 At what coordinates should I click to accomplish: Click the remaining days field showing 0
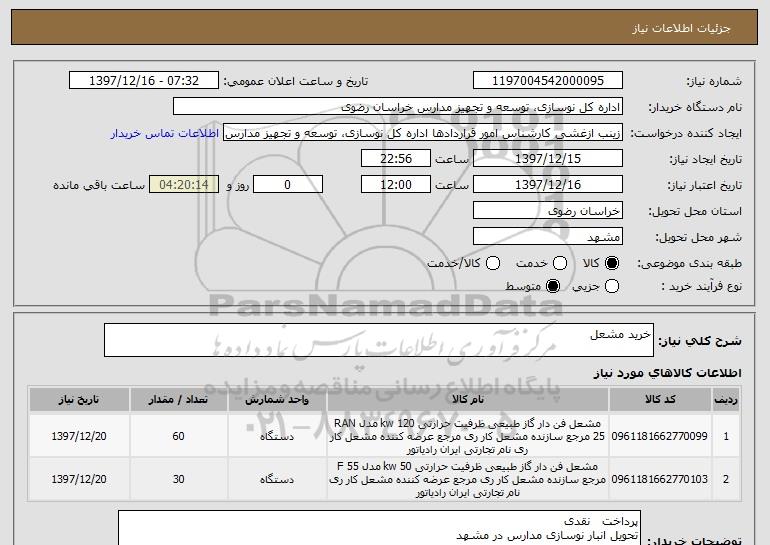tap(288, 185)
